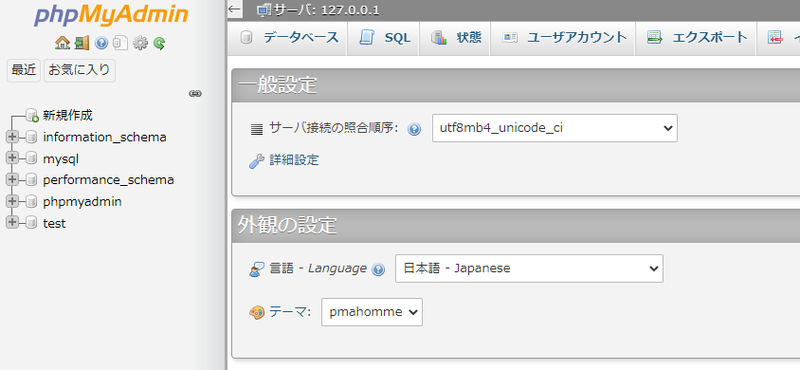Switch to the SQL tab

384,38
